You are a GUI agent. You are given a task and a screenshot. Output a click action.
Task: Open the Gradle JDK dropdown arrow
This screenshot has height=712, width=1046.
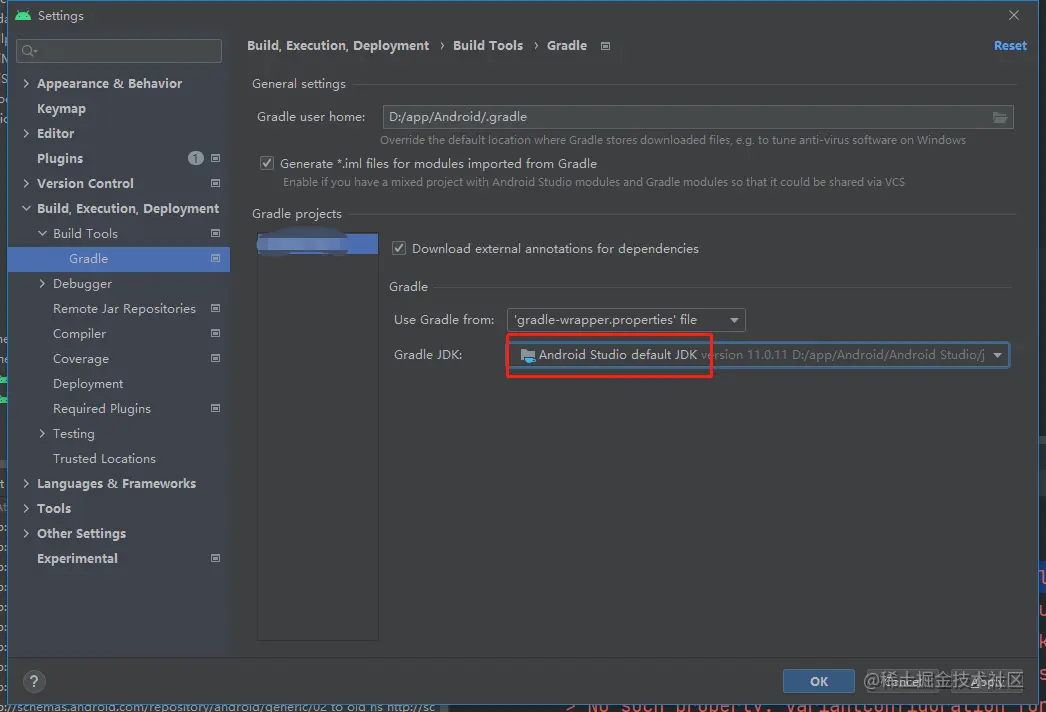point(997,355)
